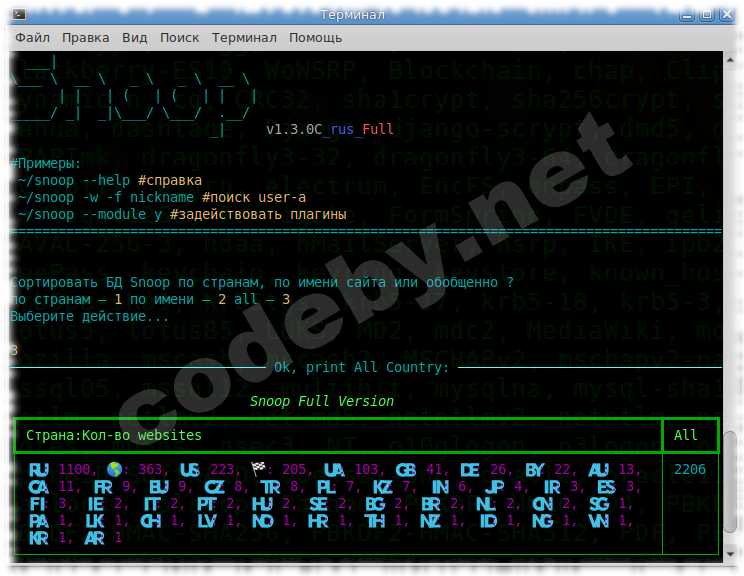Click the SE country code

click(x=318, y=504)
